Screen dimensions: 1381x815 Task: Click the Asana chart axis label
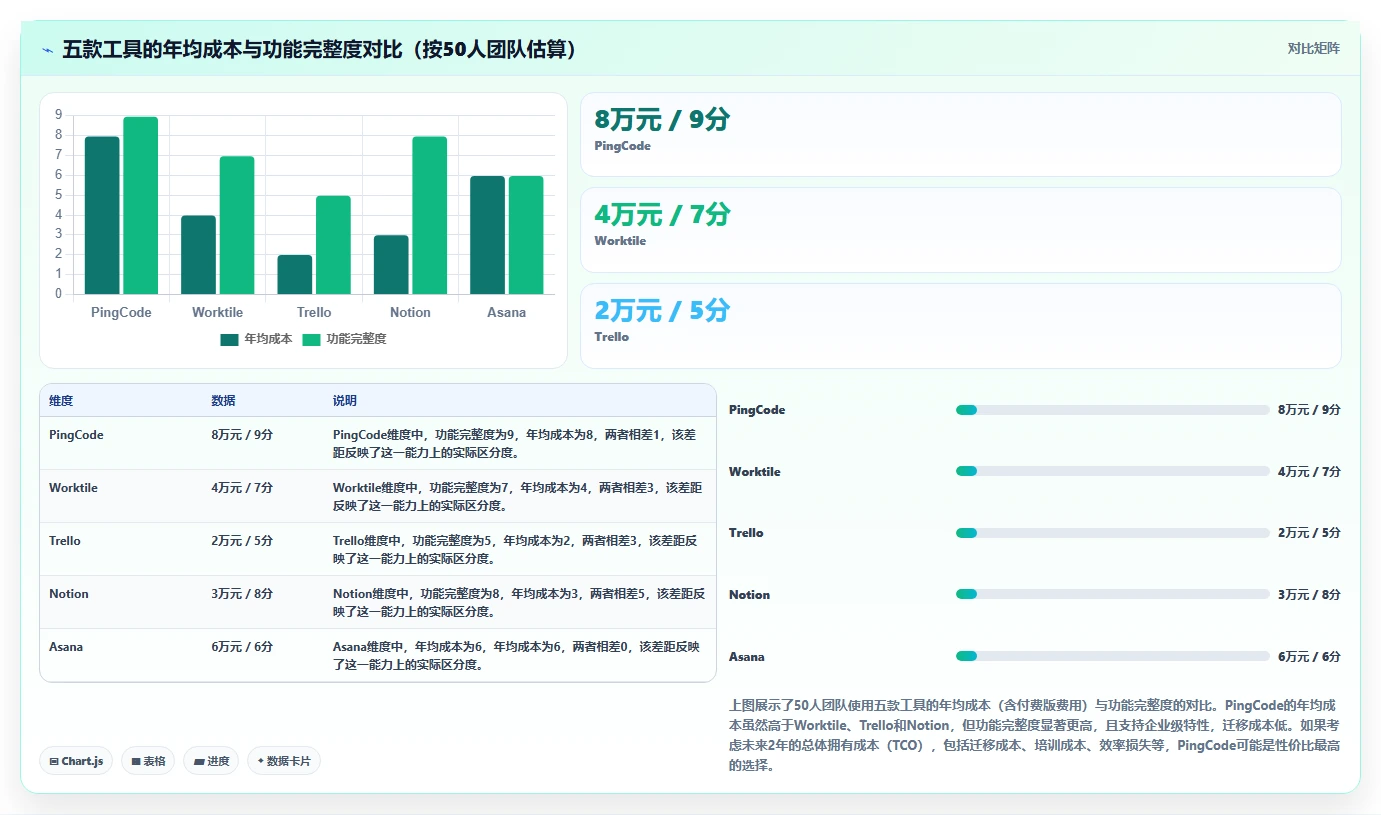(x=506, y=312)
